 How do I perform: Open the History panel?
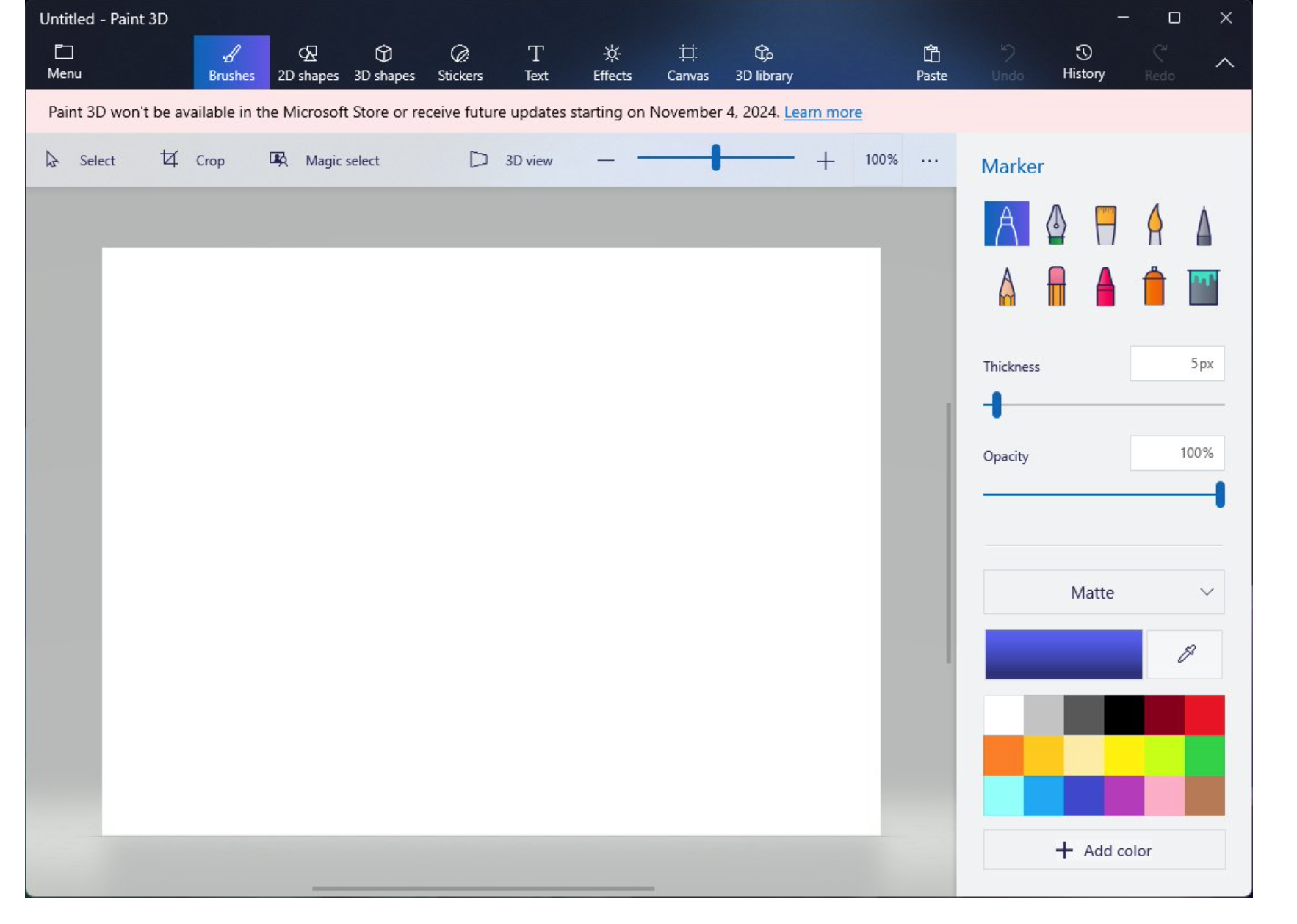coord(1083,62)
